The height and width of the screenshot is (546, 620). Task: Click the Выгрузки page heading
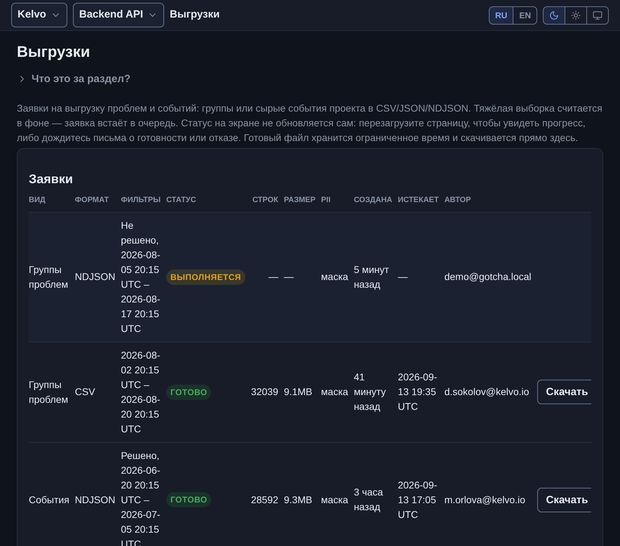(x=53, y=52)
